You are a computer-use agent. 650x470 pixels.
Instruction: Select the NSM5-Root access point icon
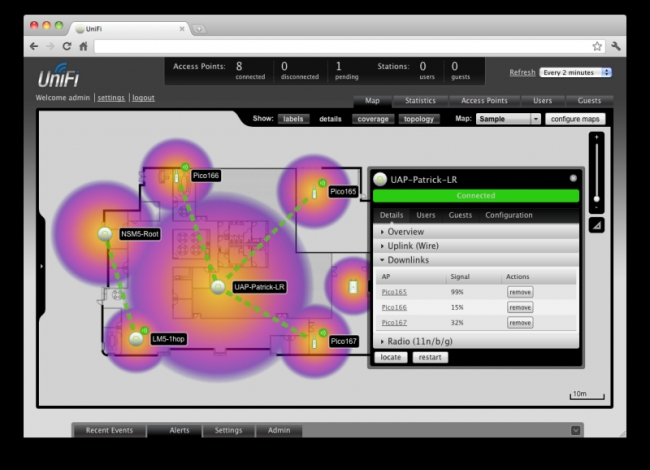click(x=105, y=234)
